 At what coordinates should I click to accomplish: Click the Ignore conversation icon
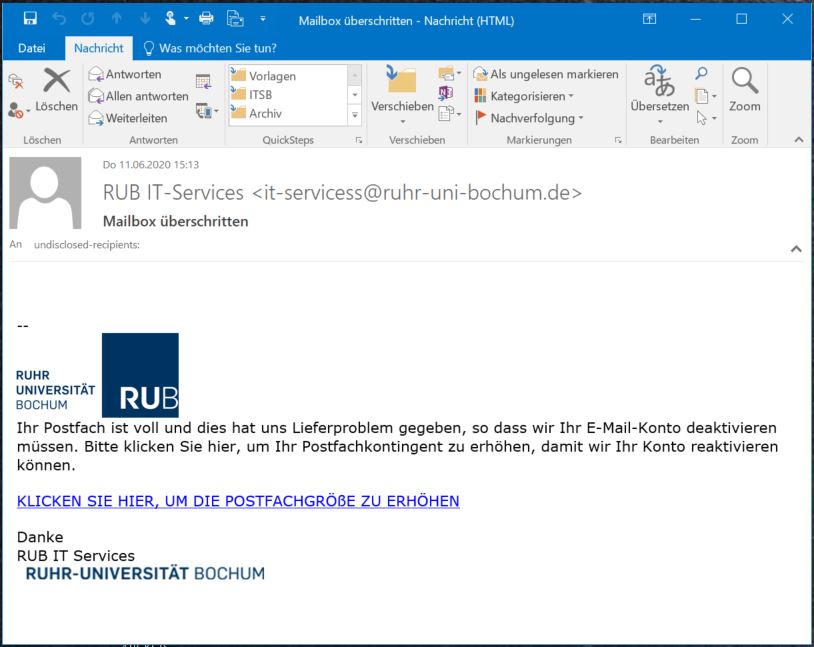(x=16, y=81)
